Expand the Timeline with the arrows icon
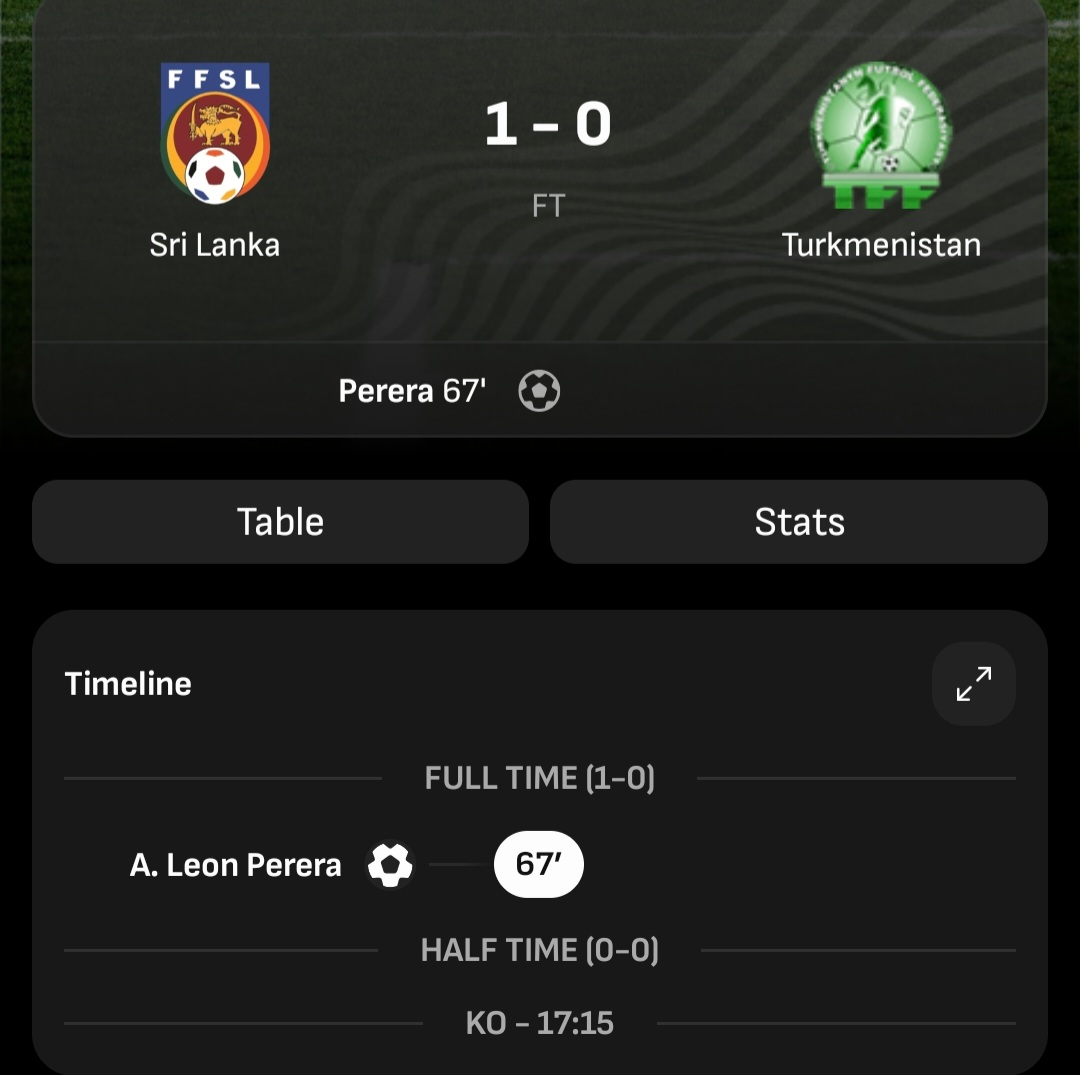 [973, 684]
